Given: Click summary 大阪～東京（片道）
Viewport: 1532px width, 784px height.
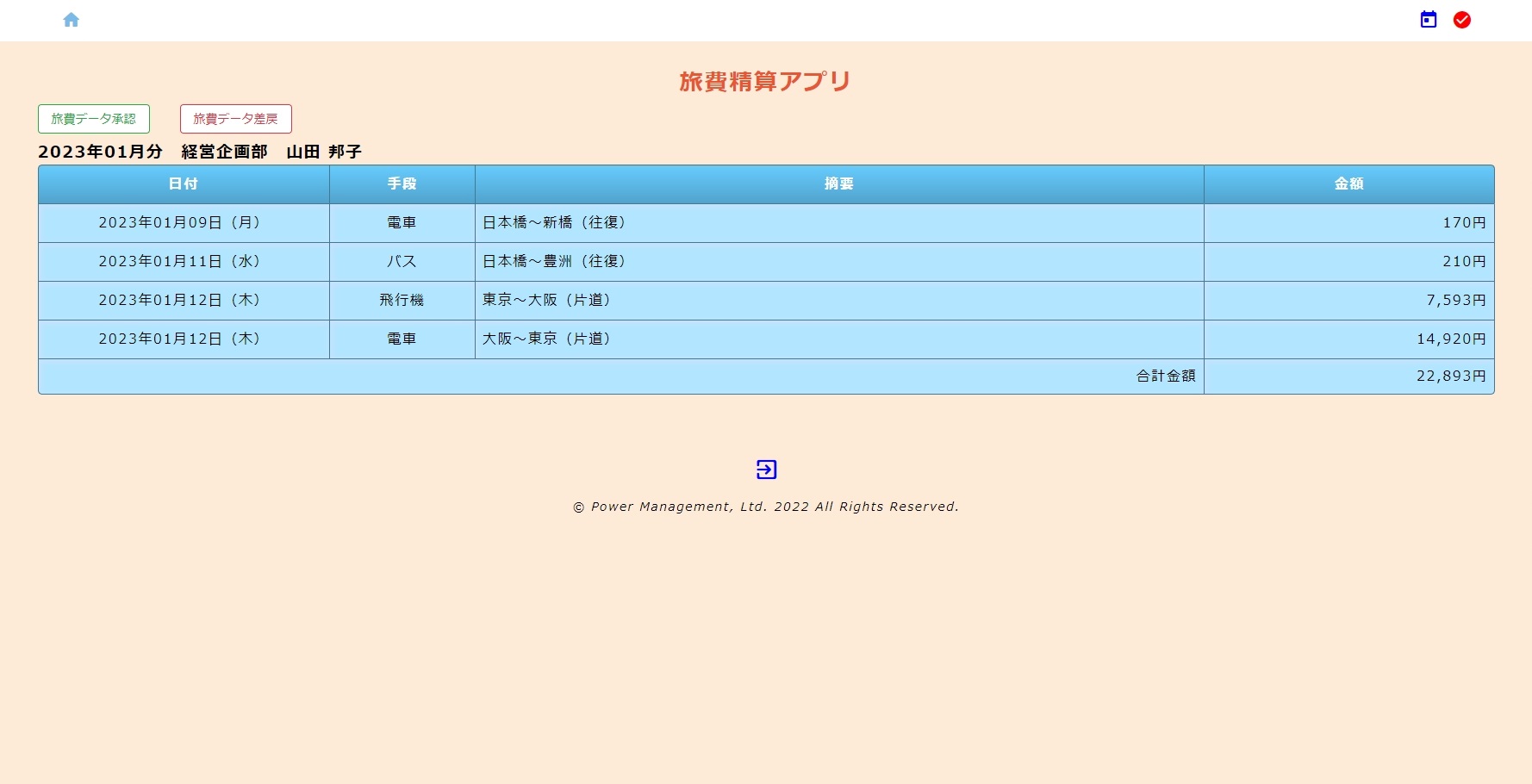Looking at the screenshot, I should (839, 339).
